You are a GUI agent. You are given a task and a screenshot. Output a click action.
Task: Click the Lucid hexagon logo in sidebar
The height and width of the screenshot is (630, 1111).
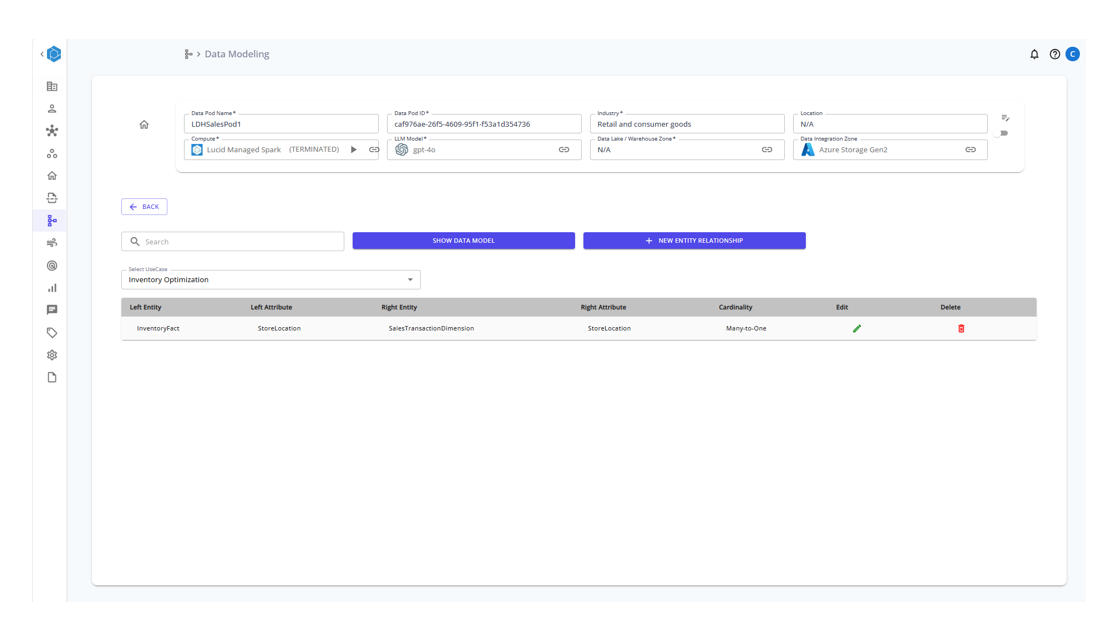[x=54, y=54]
